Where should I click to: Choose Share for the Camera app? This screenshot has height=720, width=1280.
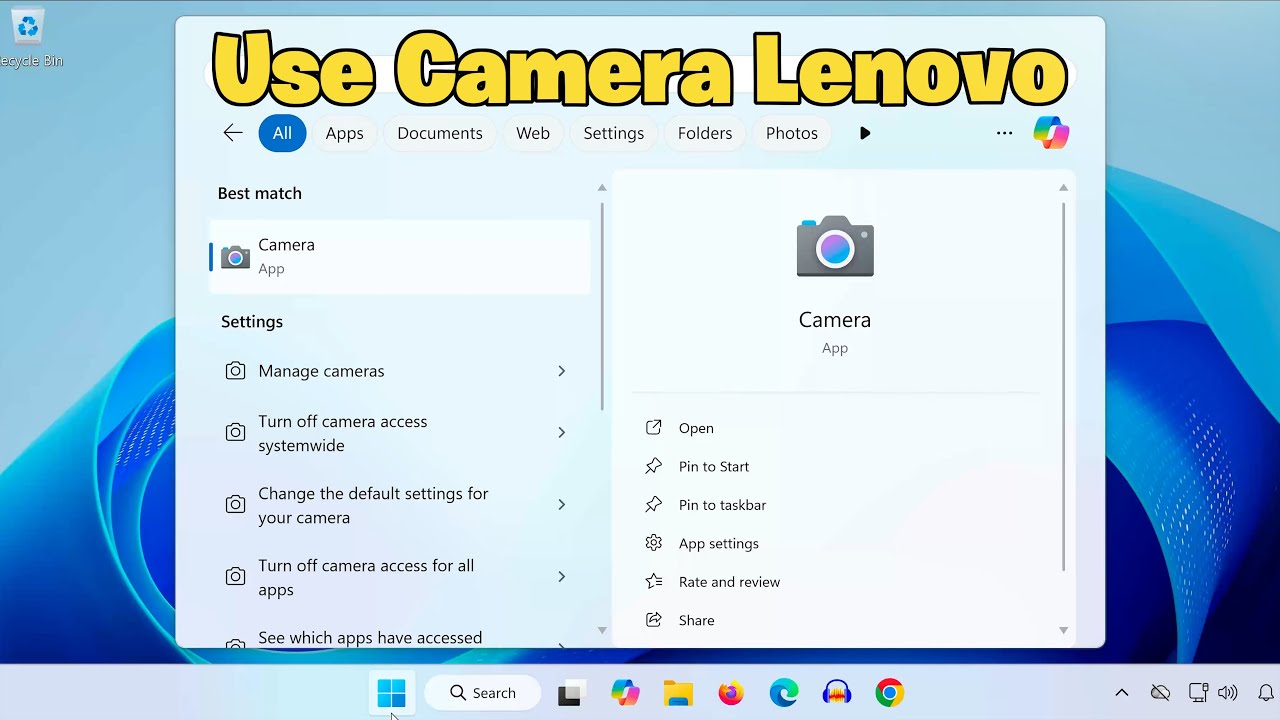[x=696, y=620]
